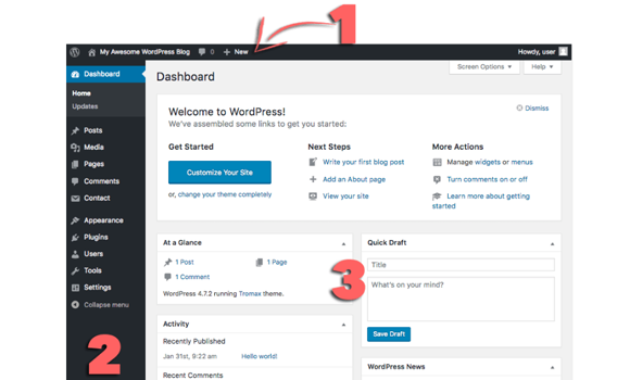
Task: Click the Posts pushpin icon in sidebar
Action: tap(75, 131)
